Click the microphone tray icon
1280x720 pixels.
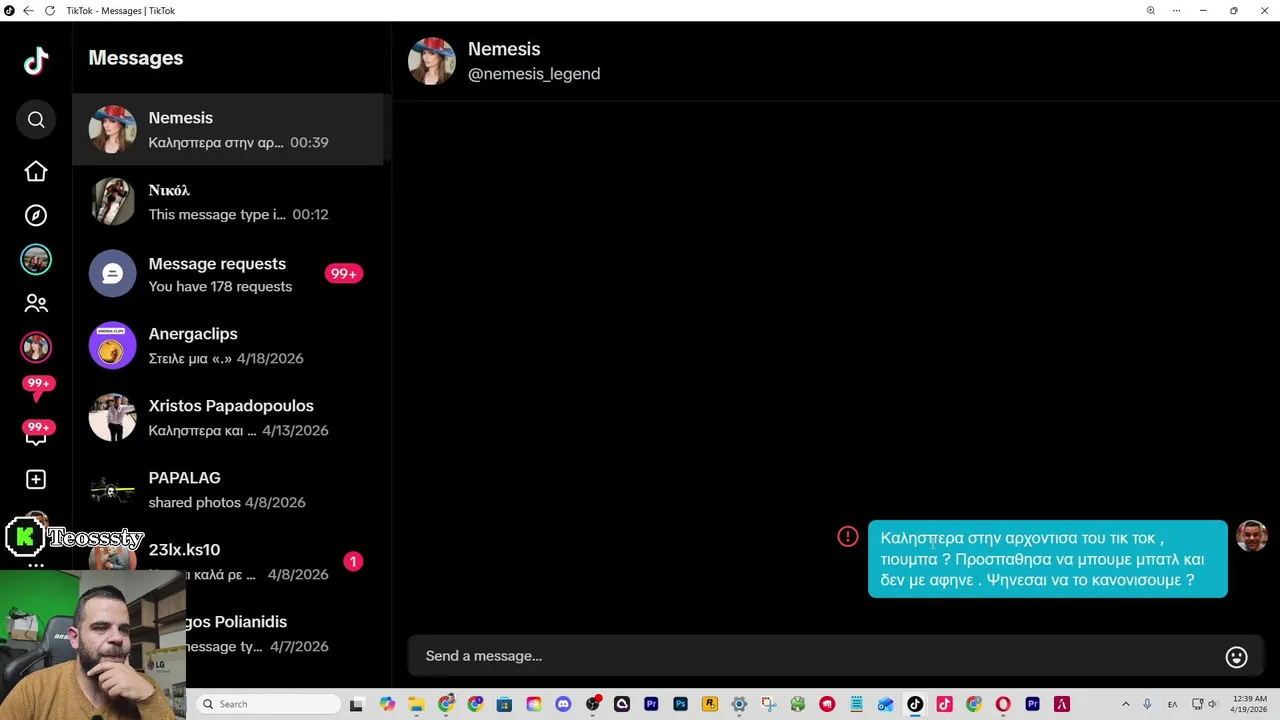[x=1147, y=704]
